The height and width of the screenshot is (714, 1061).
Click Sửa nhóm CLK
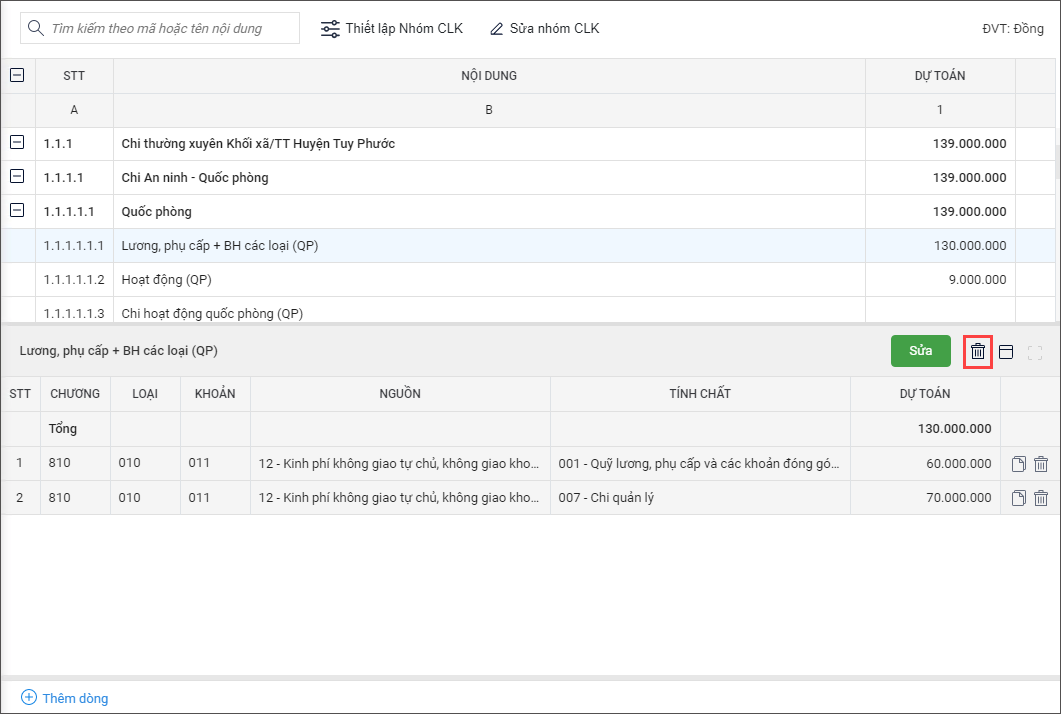coord(545,28)
